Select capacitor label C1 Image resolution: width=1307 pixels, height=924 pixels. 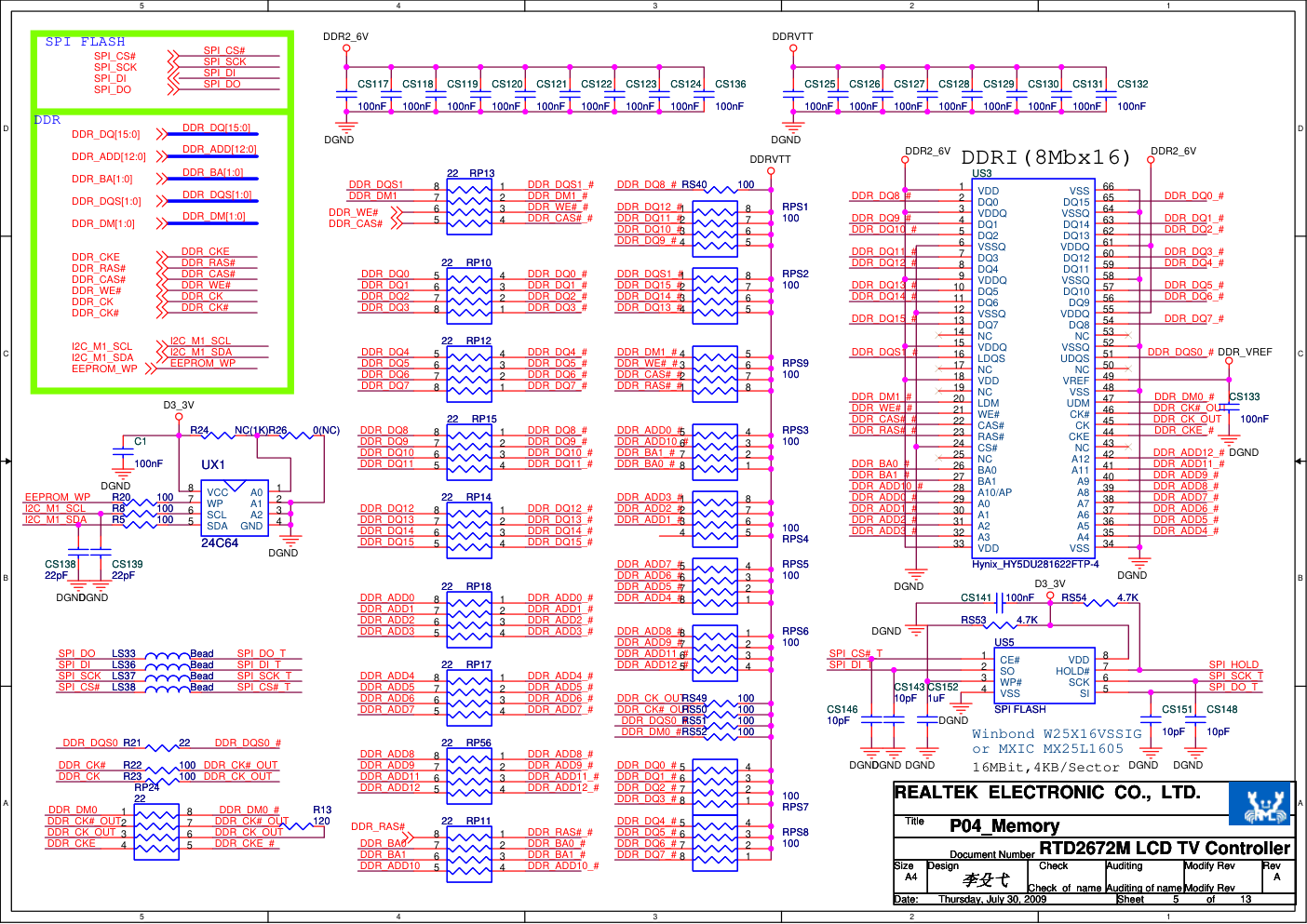(x=141, y=441)
